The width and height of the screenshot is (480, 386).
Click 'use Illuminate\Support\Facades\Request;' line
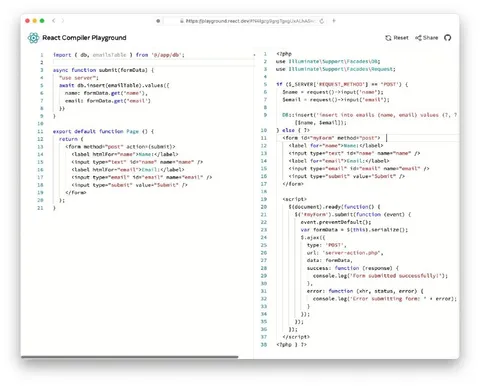[336, 69]
